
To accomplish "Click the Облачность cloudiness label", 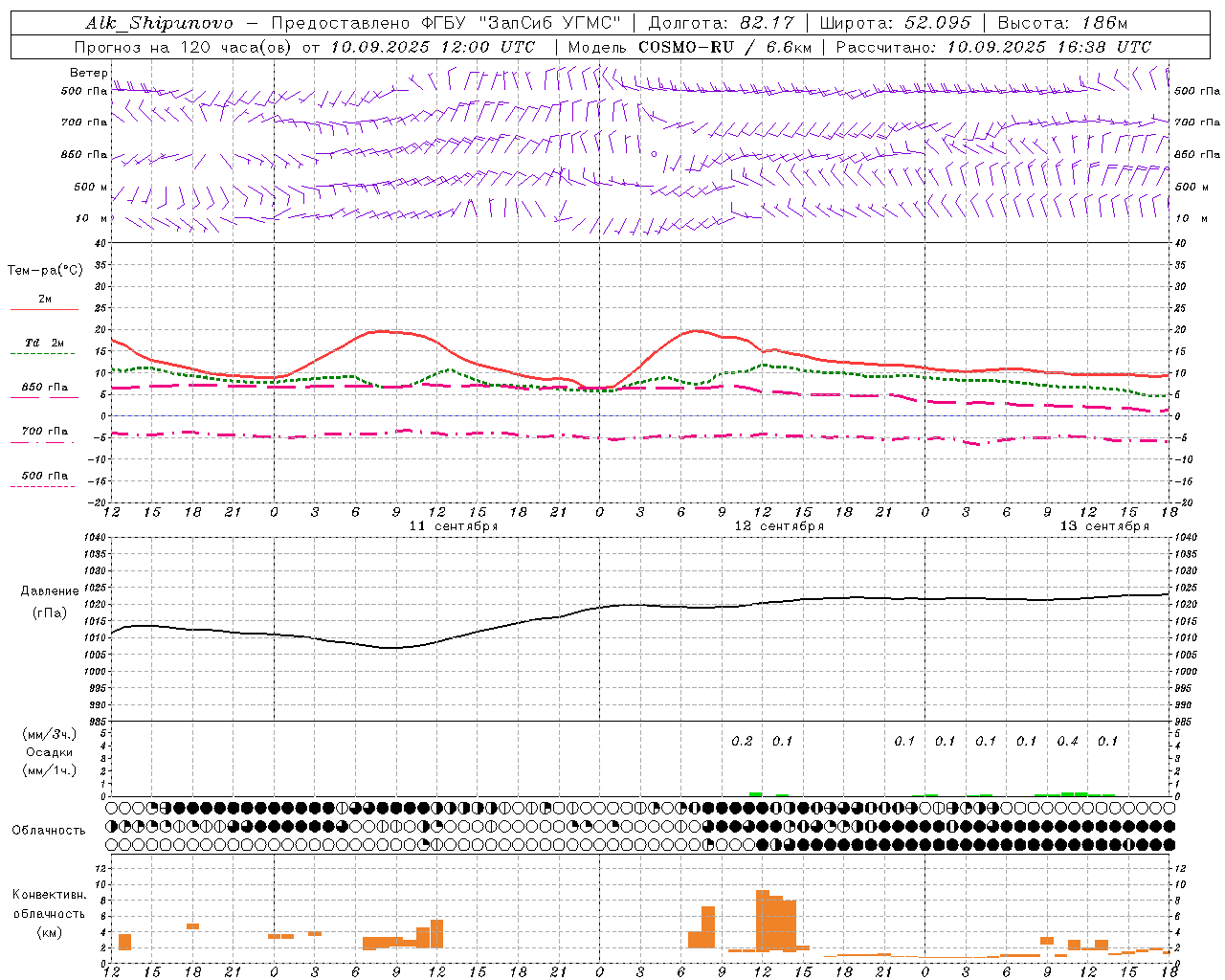I will point(49,830).
